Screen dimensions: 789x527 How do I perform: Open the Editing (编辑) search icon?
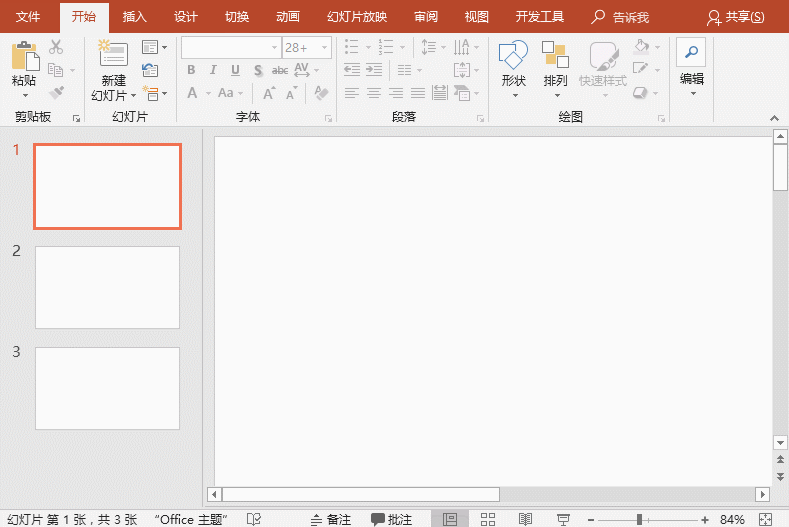[691, 54]
